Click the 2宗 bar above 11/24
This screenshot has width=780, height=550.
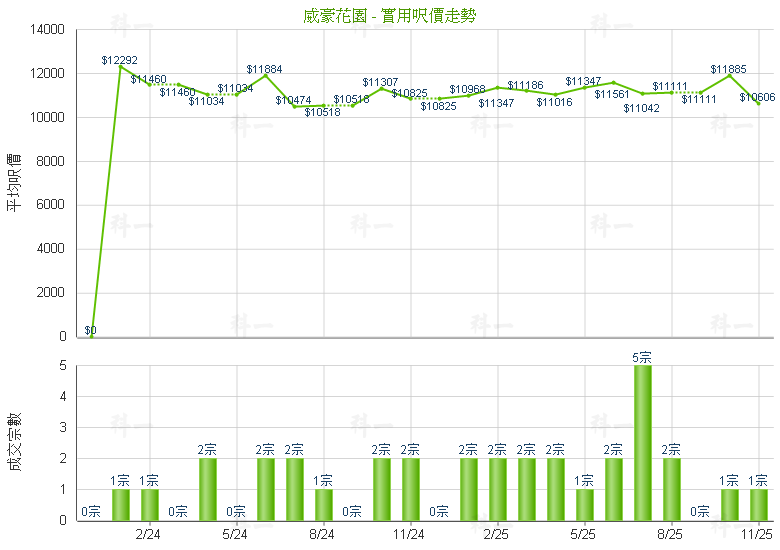pos(410,489)
